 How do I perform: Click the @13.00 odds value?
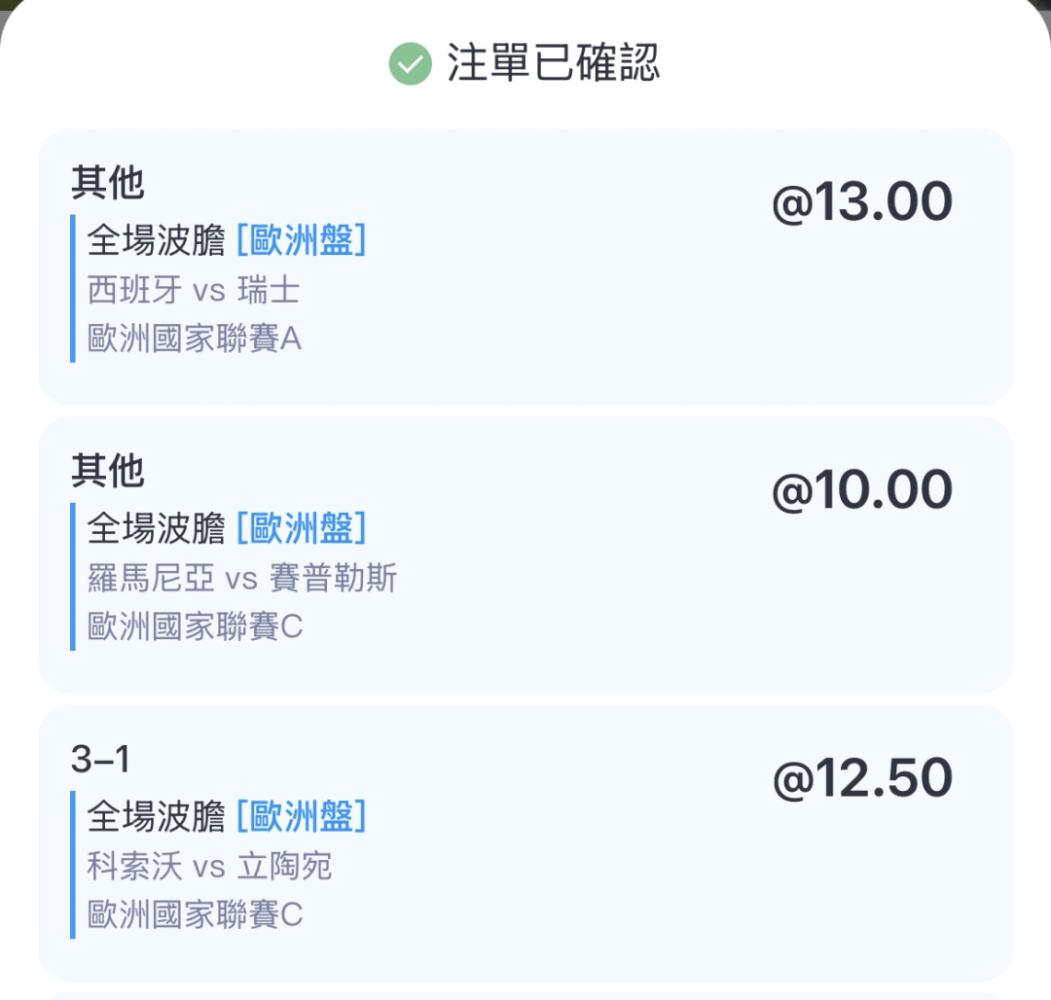coord(862,201)
